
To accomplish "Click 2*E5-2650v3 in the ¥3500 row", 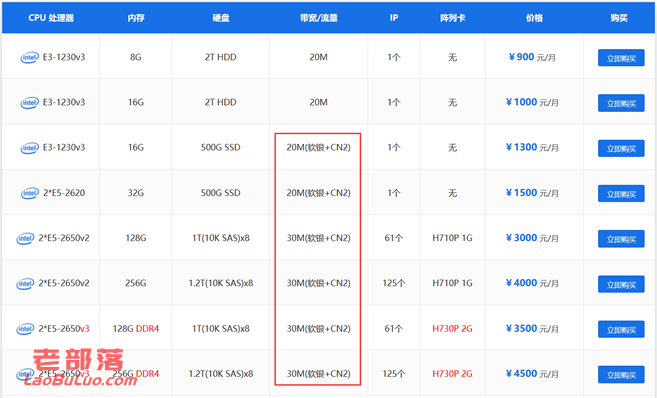I will (64, 328).
